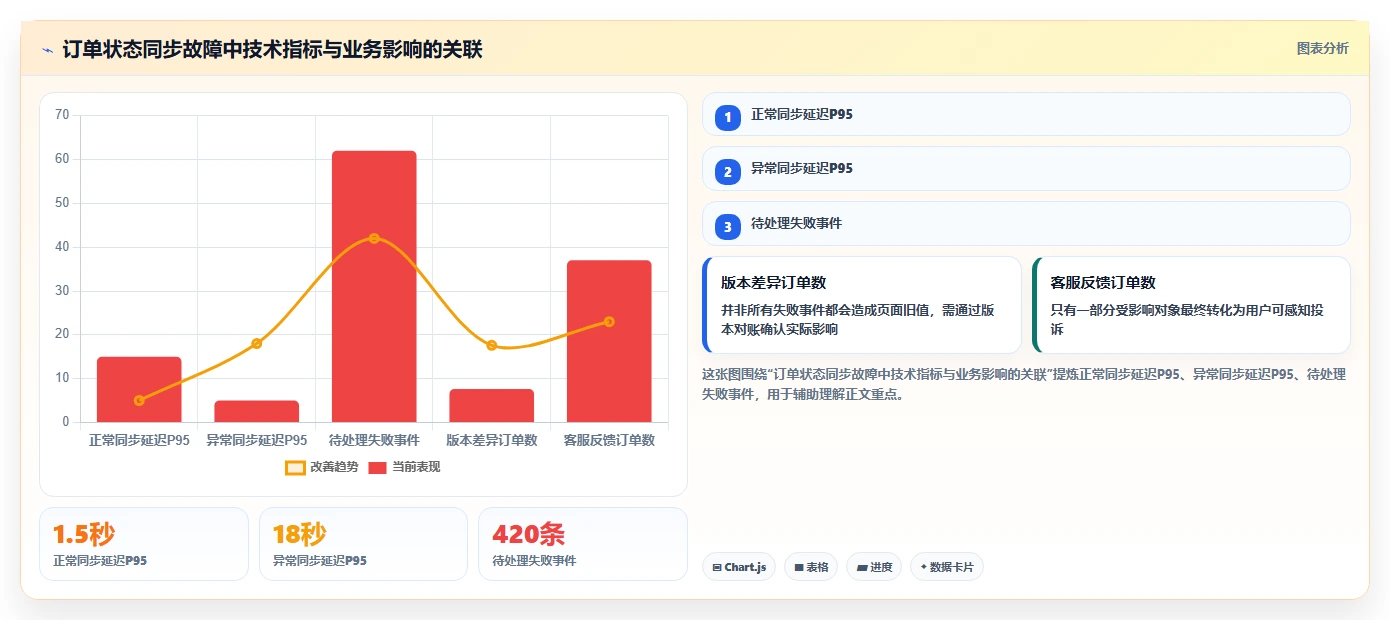The image size is (1390, 620).
Task: Click trend line point above 待处理失败事件
Action: pos(374,238)
